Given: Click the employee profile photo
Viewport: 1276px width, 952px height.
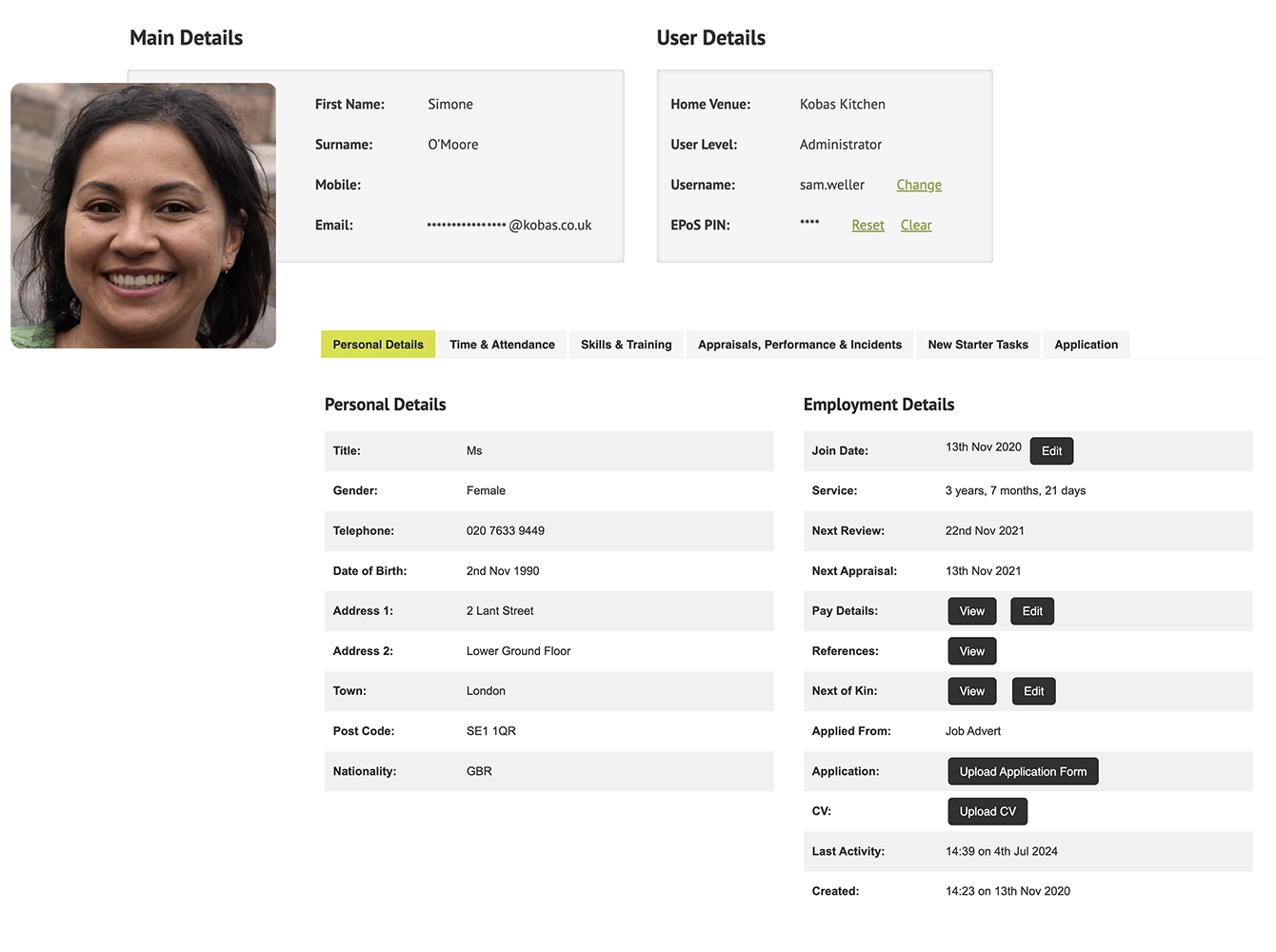Looking at the screenshot, I should [x=143, y=216].
